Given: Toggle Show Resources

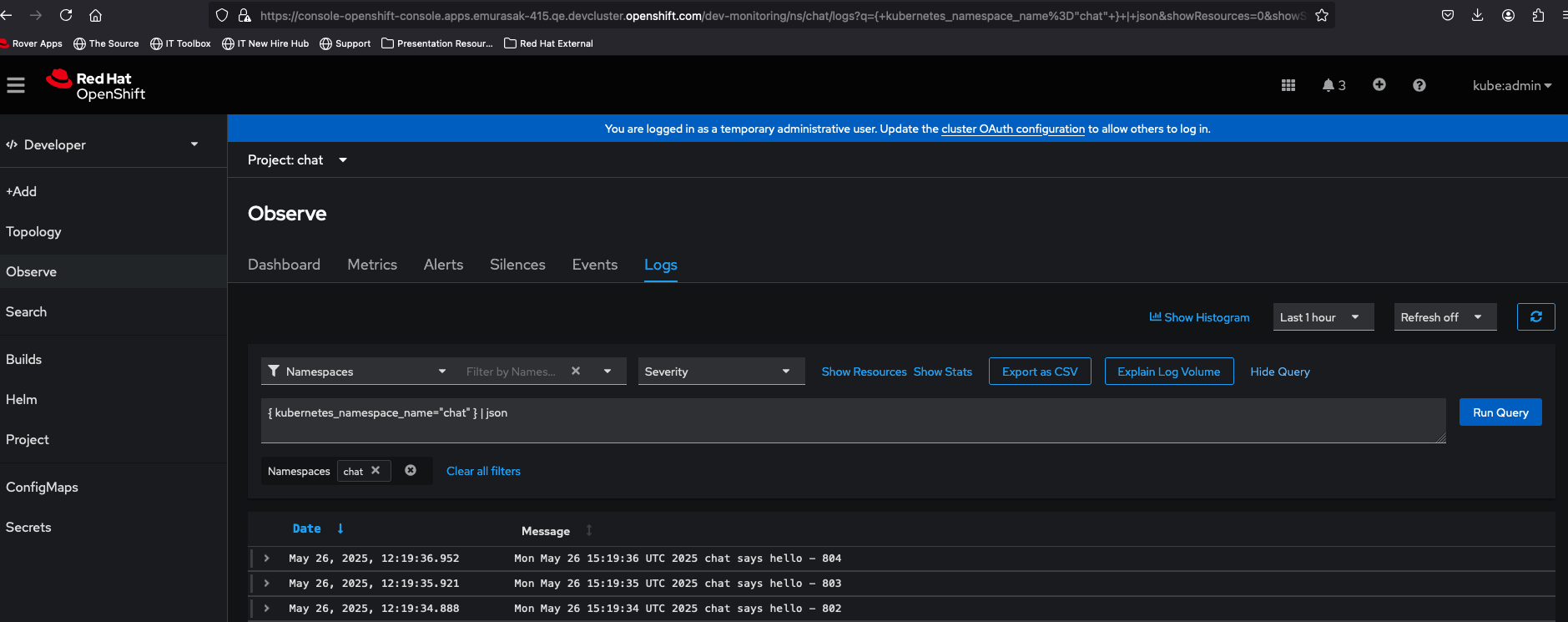Looking at the screenshot, I should (x=864, y=372).
